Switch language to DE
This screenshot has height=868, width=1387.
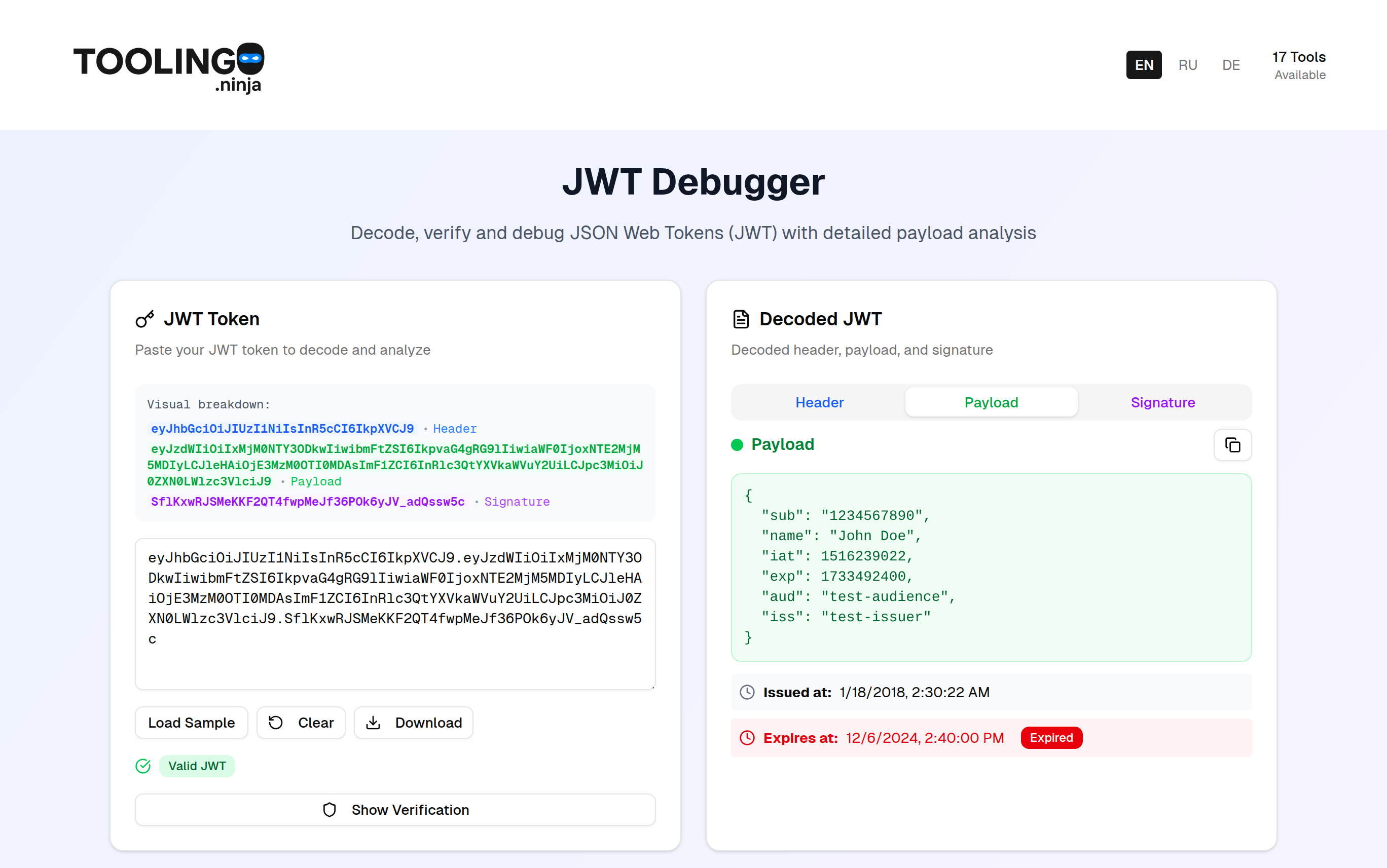(1231, 65)
